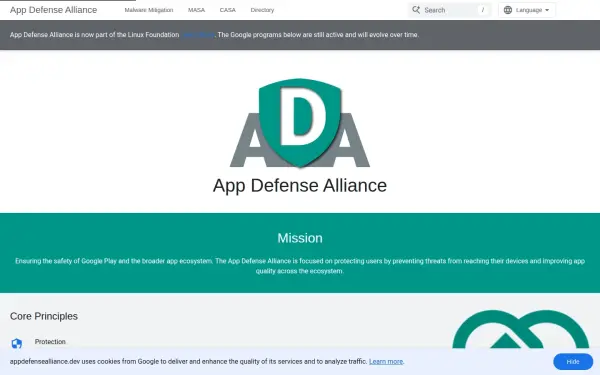
Task: Open the MASA navigation tab
Action: click(196, 10)
